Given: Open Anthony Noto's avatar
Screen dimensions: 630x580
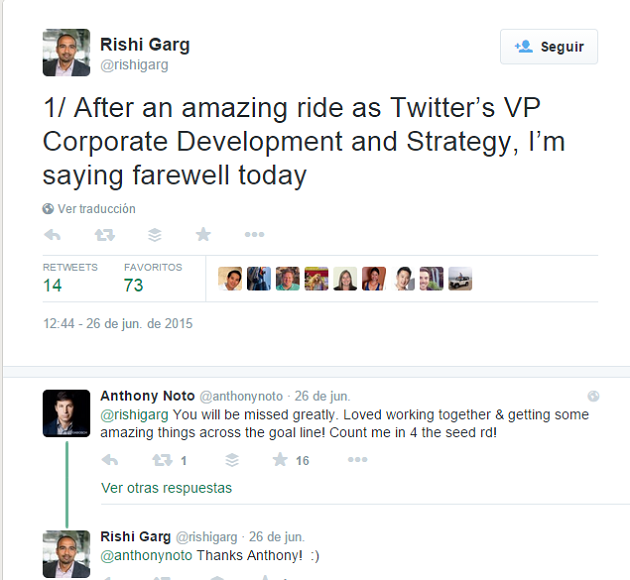Looking at the screenshot, I should [66, 412].
